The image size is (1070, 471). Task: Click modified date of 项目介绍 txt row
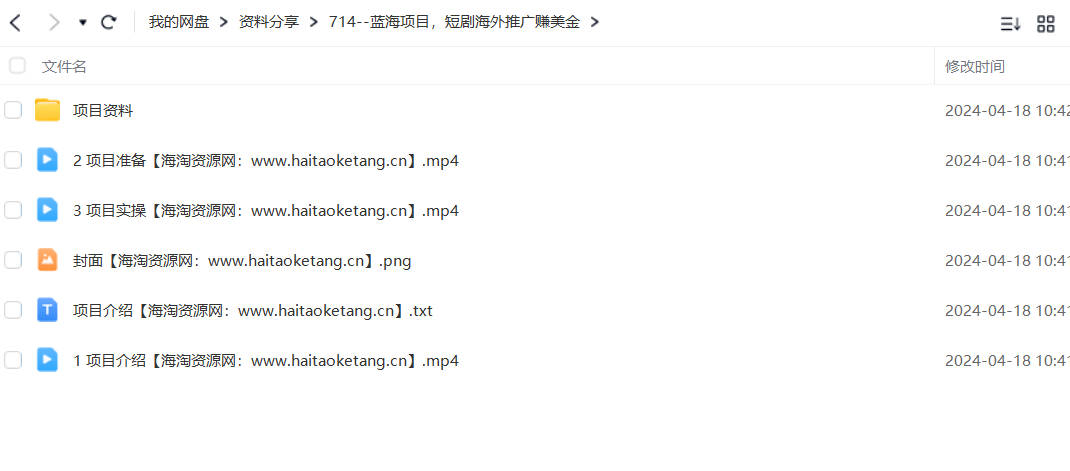coord(1007,311)
